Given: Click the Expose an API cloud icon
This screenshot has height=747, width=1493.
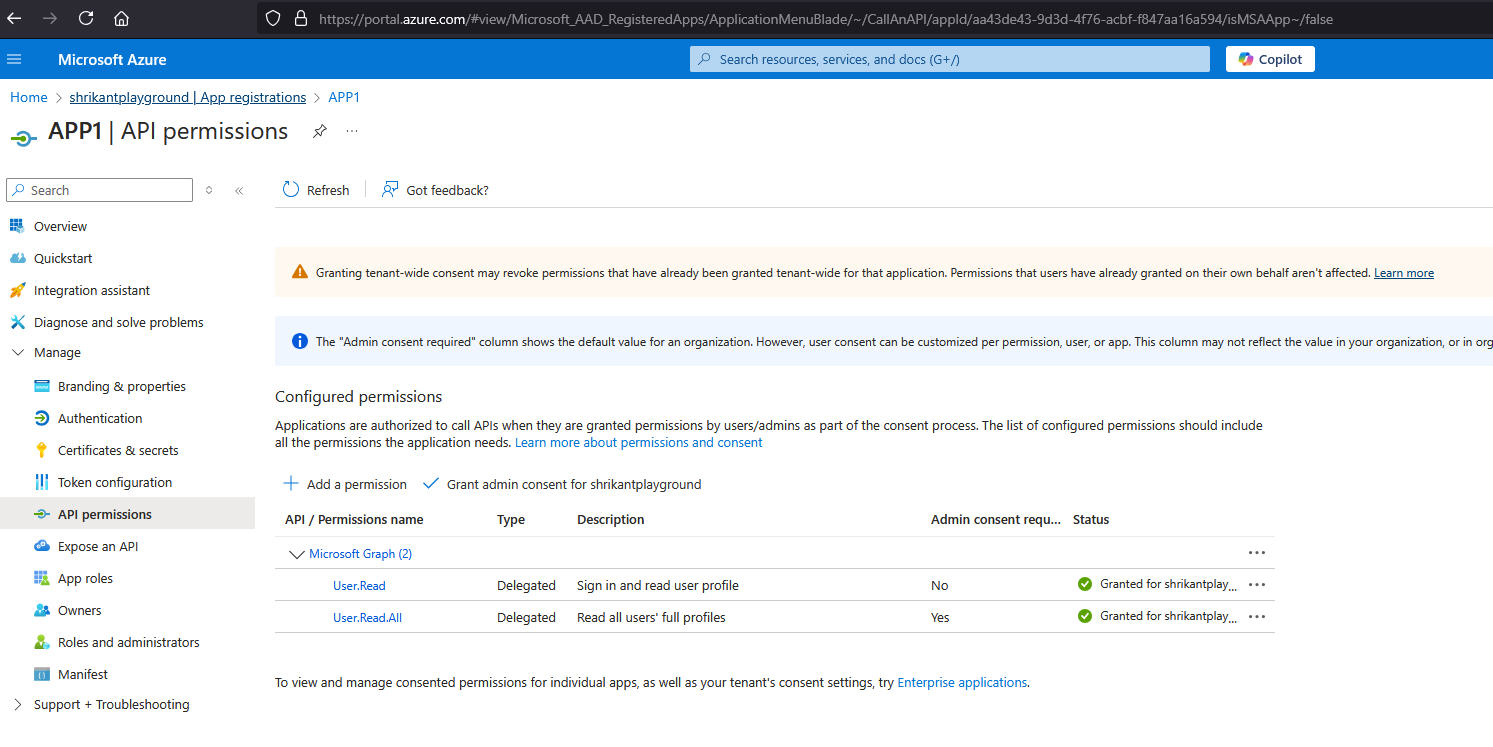Looking at the screenshot, I should (x=41, y=546).
